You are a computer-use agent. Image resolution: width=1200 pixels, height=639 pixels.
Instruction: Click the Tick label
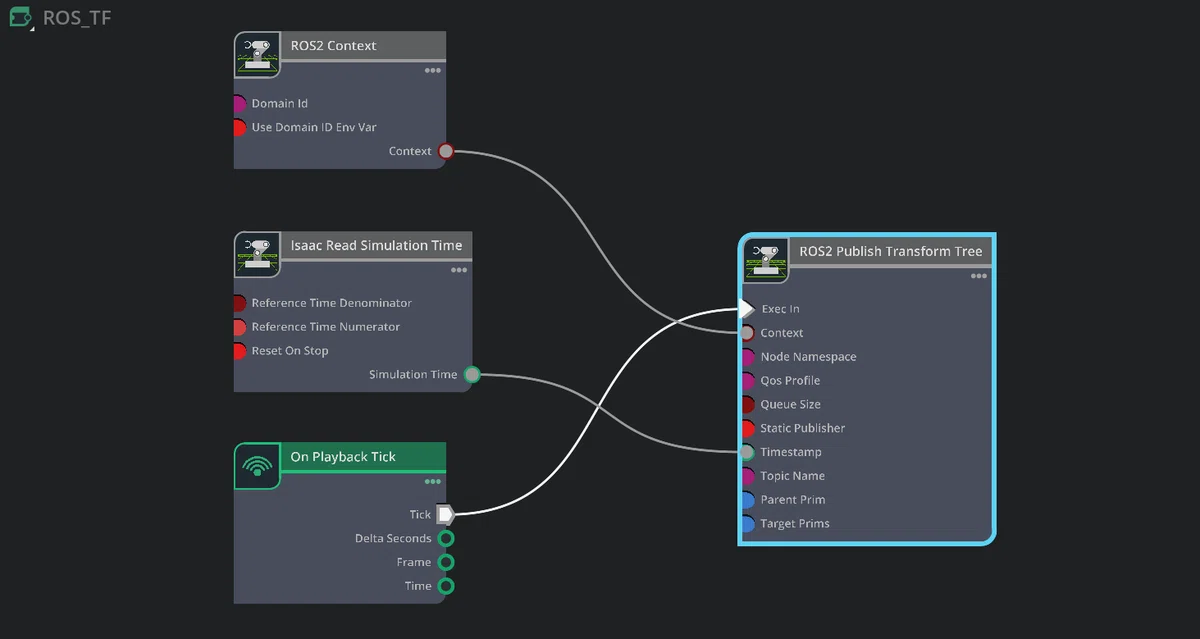tap(420, 515)
